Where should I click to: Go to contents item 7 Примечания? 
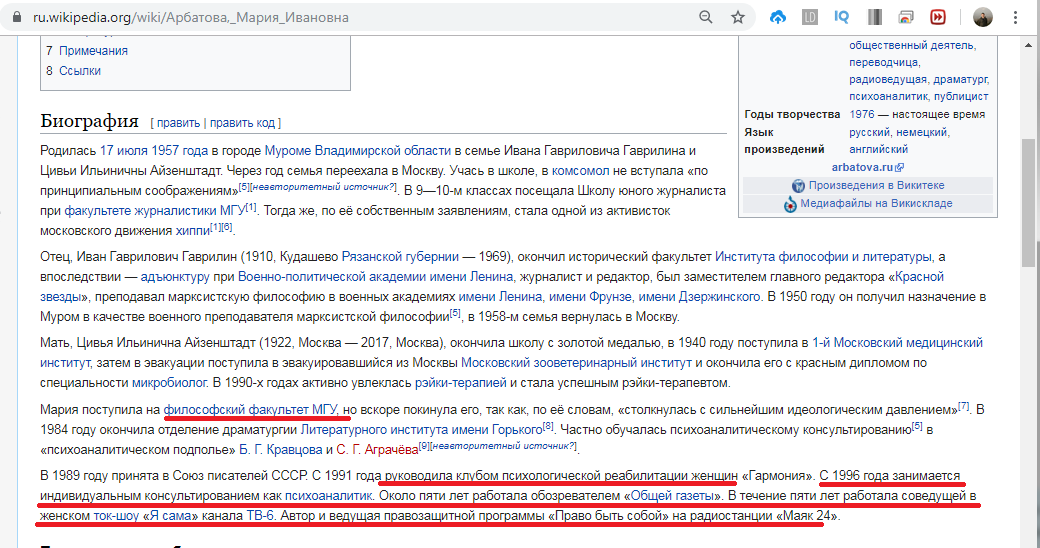pos(93,50)
